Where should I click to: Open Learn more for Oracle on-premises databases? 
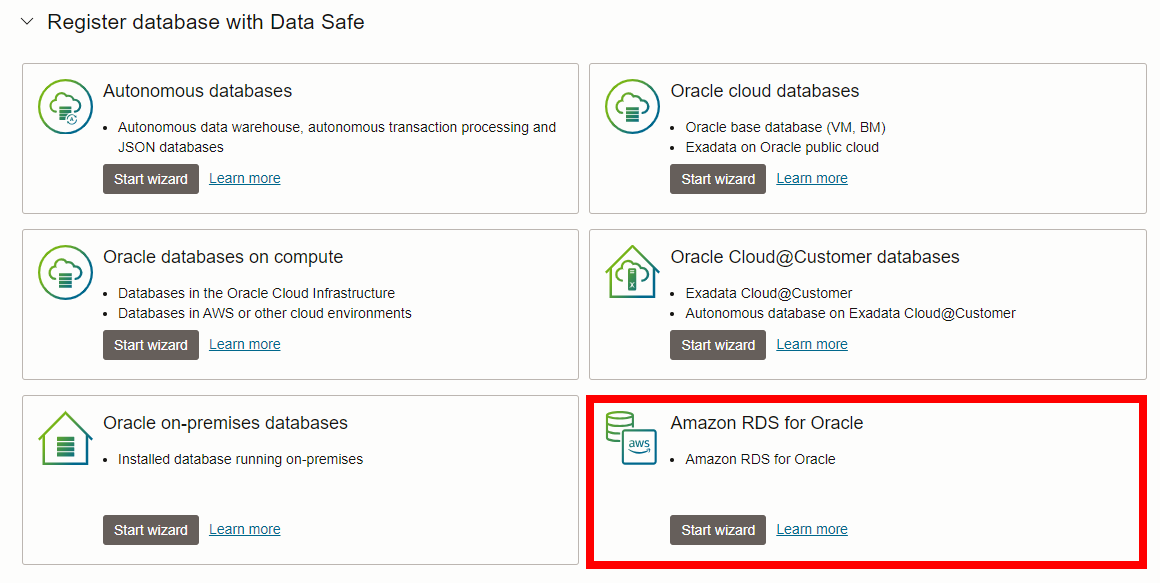coord(244,528)
